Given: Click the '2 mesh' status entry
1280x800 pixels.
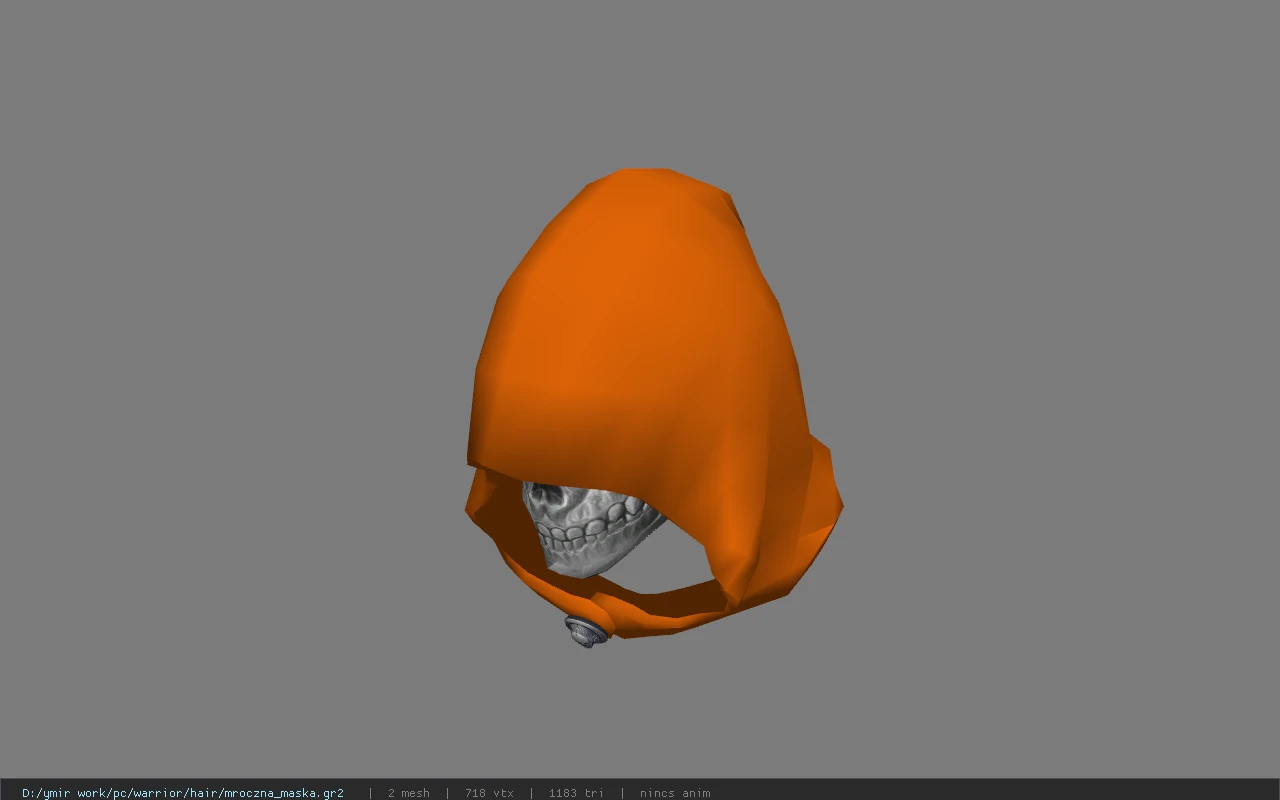Looking at the screenshot, I should tap(409, 793).
